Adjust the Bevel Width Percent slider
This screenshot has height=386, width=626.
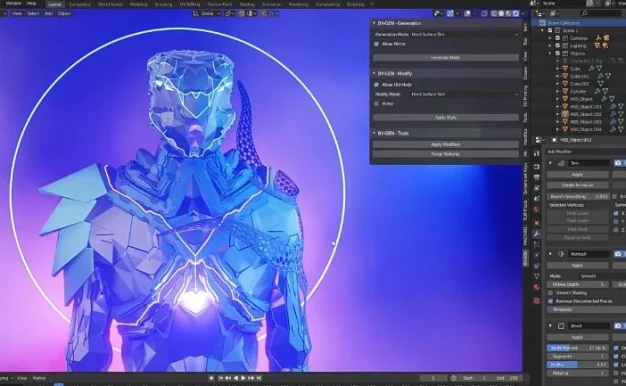(x=577, y=348)
